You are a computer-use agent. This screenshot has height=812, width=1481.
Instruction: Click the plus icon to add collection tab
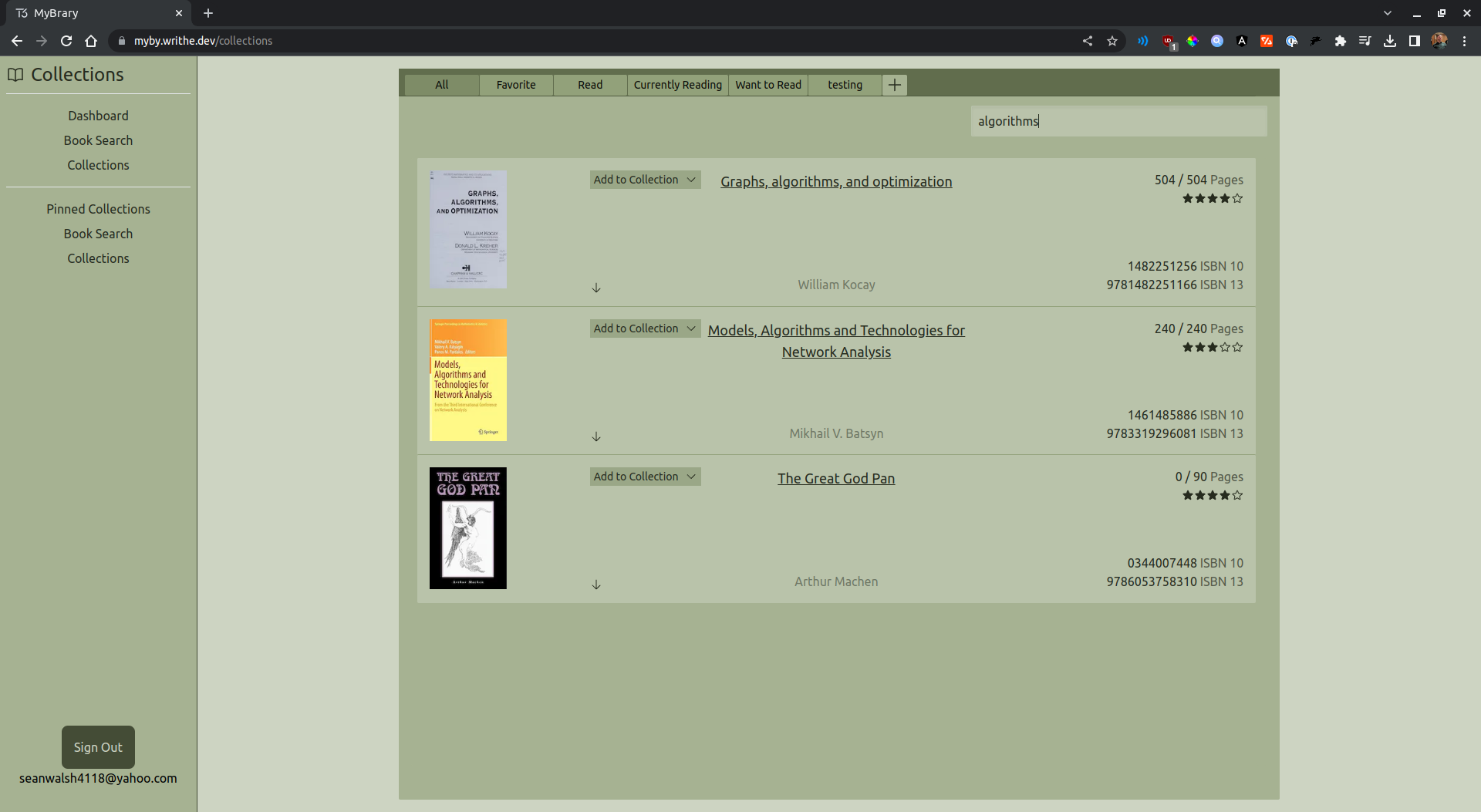(894, 85)
